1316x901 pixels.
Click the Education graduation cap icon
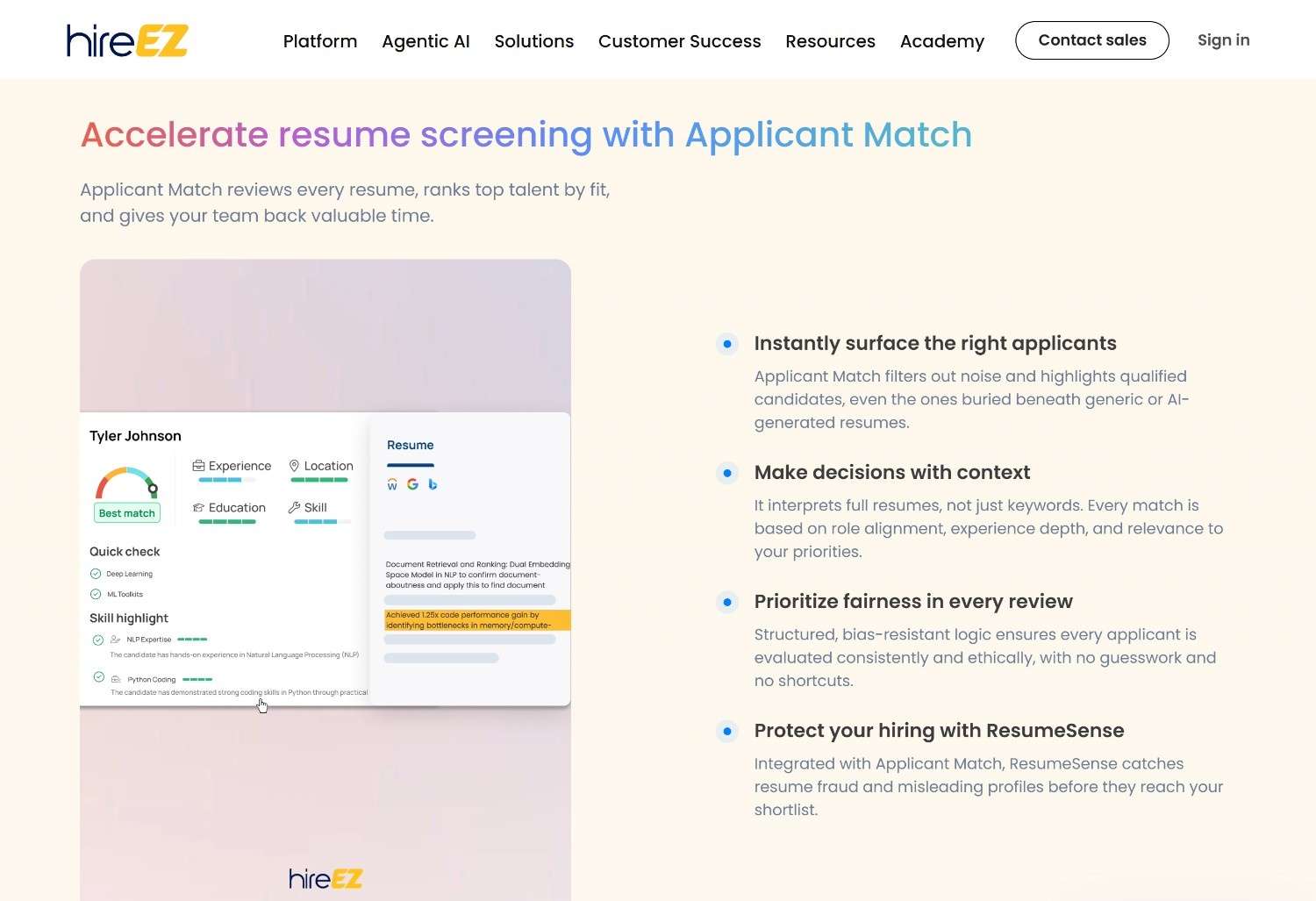point(198,508)
